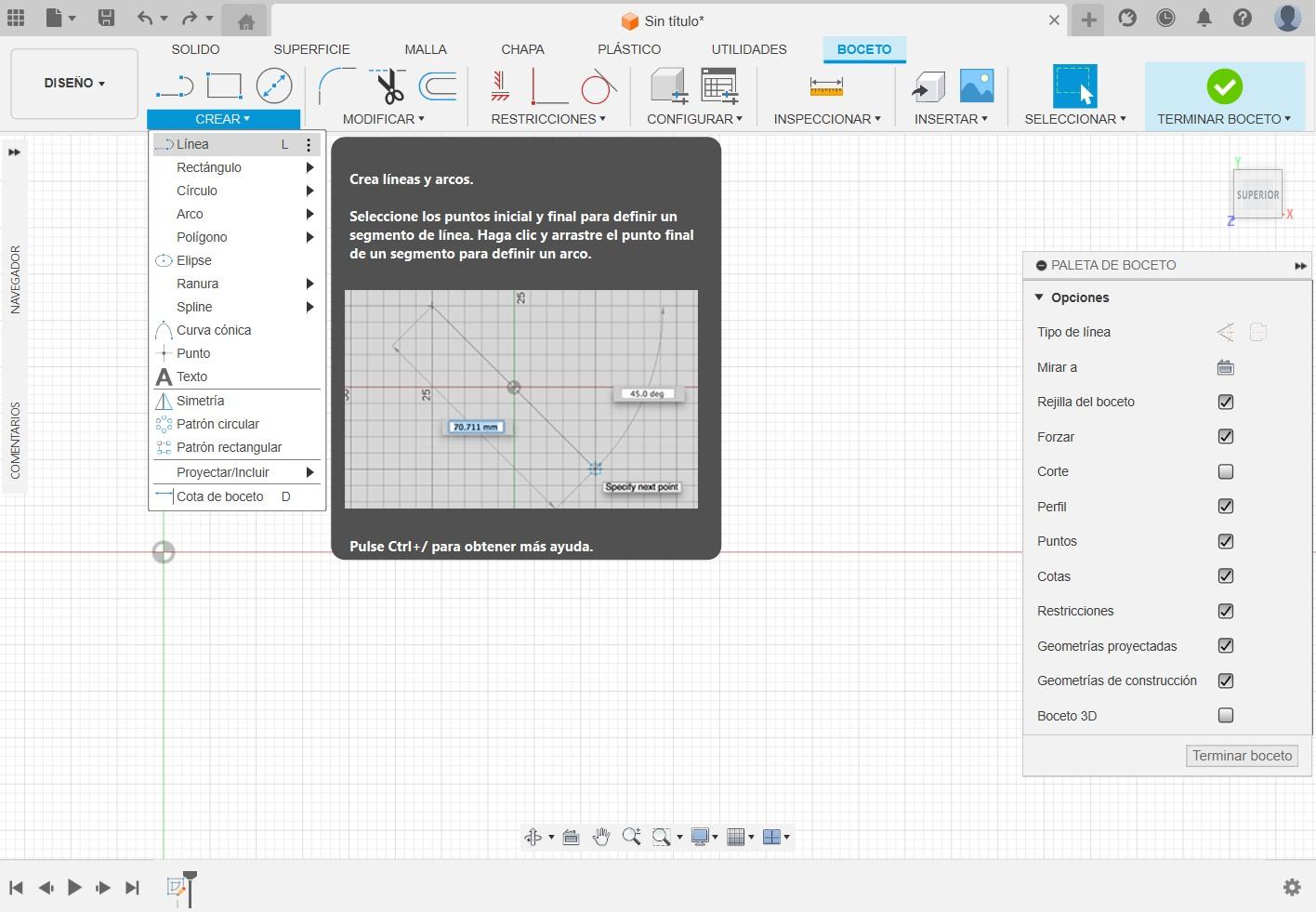The height and width of the screenshot is (912, 1316).
Task: Click the green Terminar Boceto checkmark
Action: (1224, 86)
